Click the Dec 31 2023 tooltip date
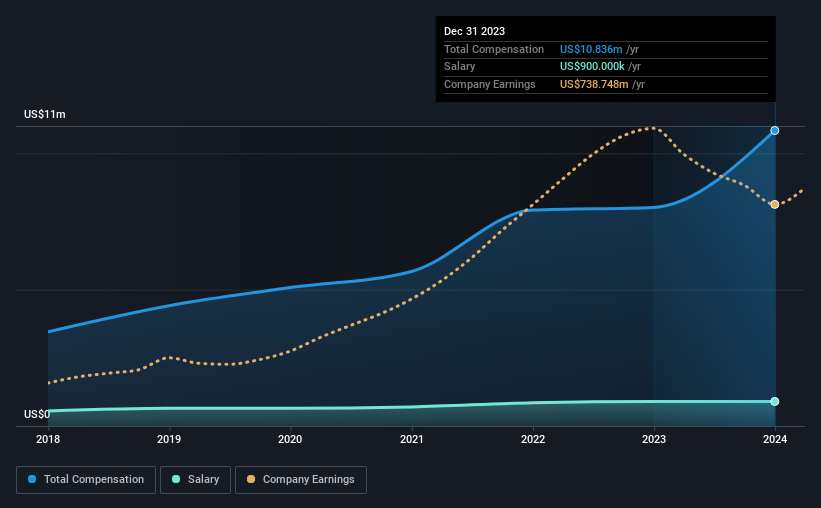This screenshot has height=508, width=821. (x=474, y=31)
